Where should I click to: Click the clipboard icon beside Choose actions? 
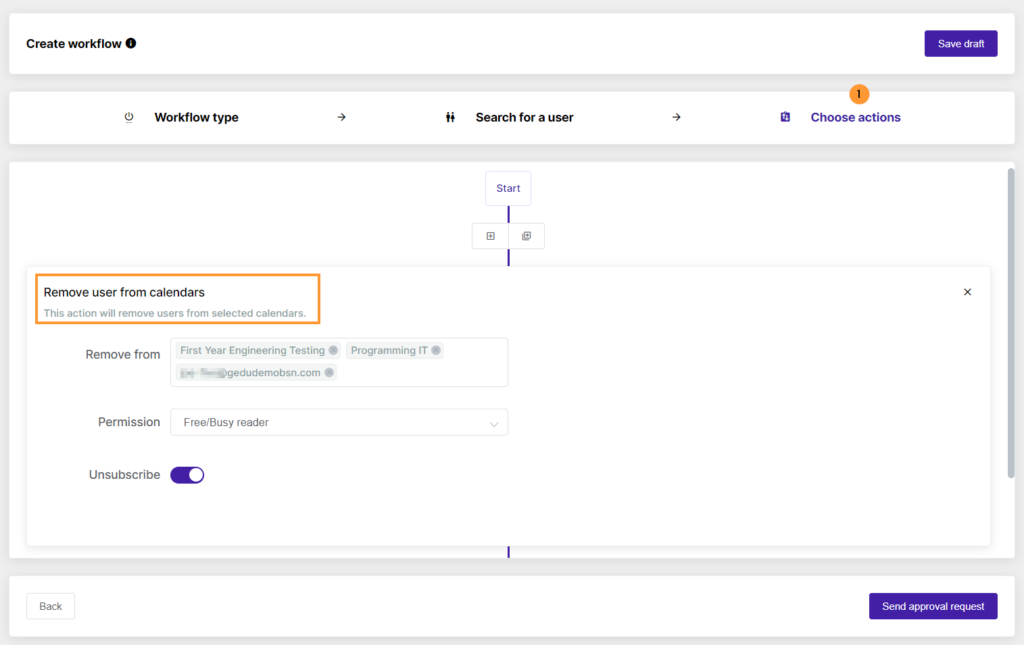click(785, 117)
